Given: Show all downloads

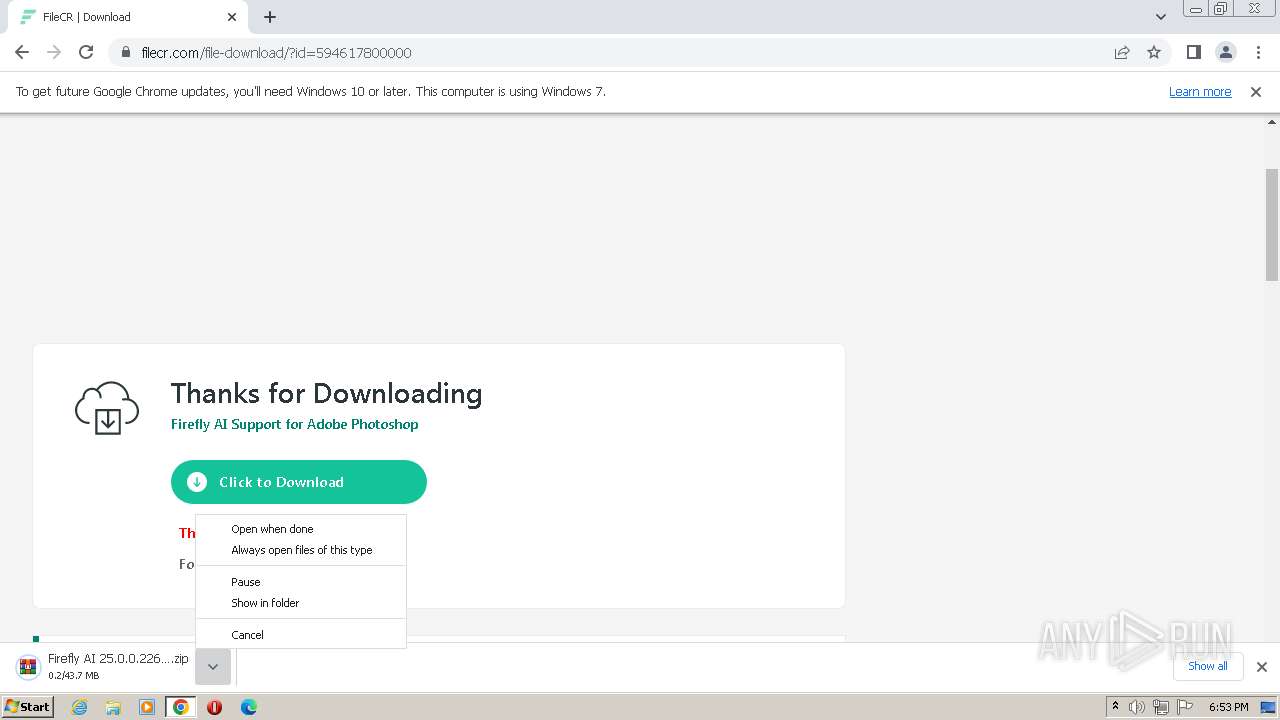Looking at the screenshot, I should coord(1208,666).
